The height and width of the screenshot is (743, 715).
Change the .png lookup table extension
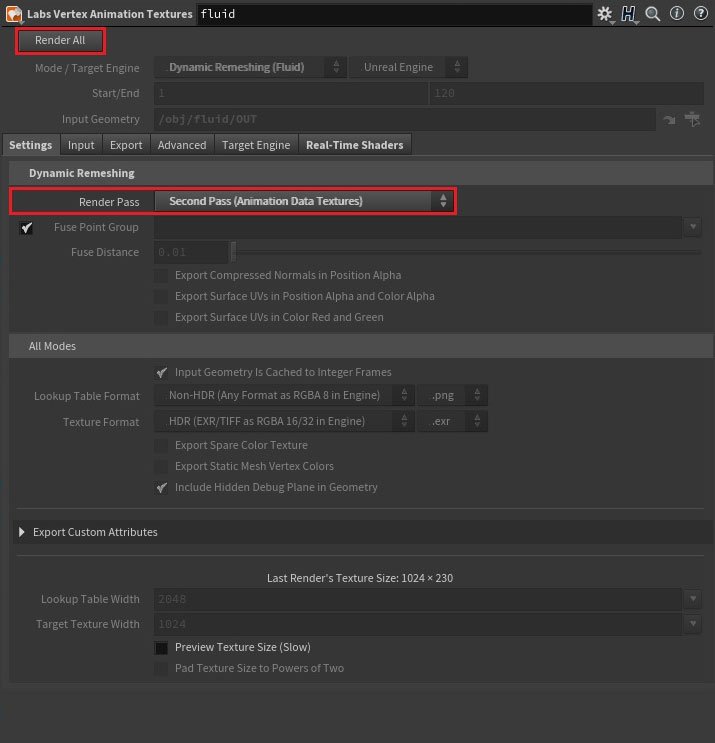point(452,395)
